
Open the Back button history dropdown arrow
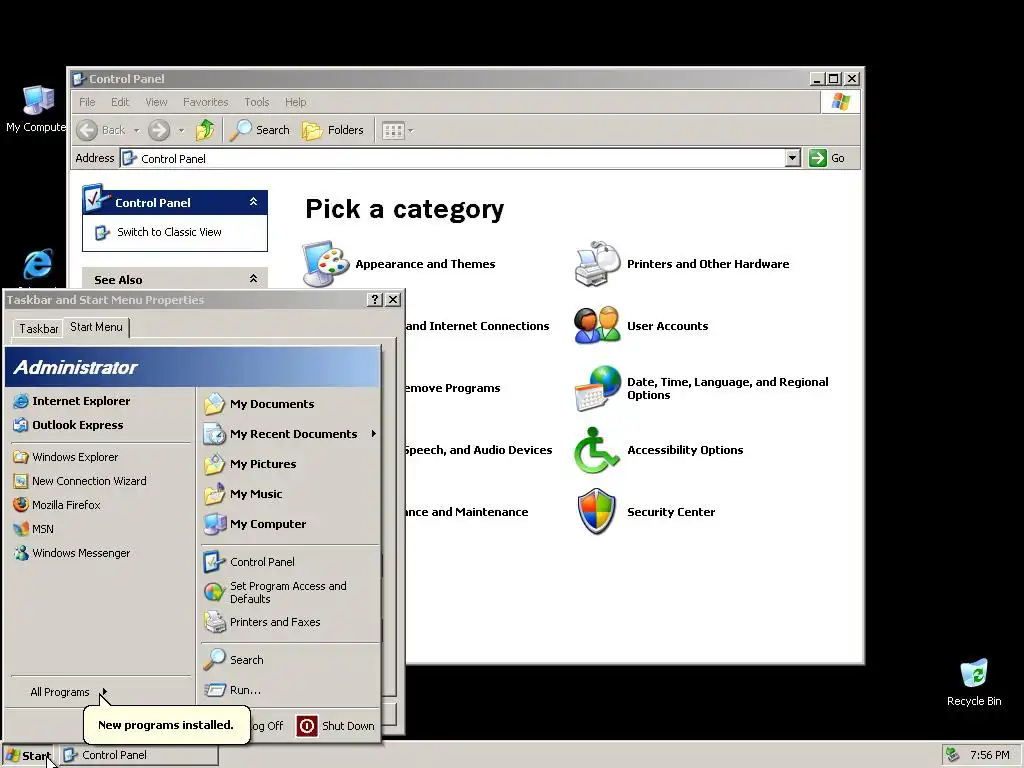tap(136, 131)
